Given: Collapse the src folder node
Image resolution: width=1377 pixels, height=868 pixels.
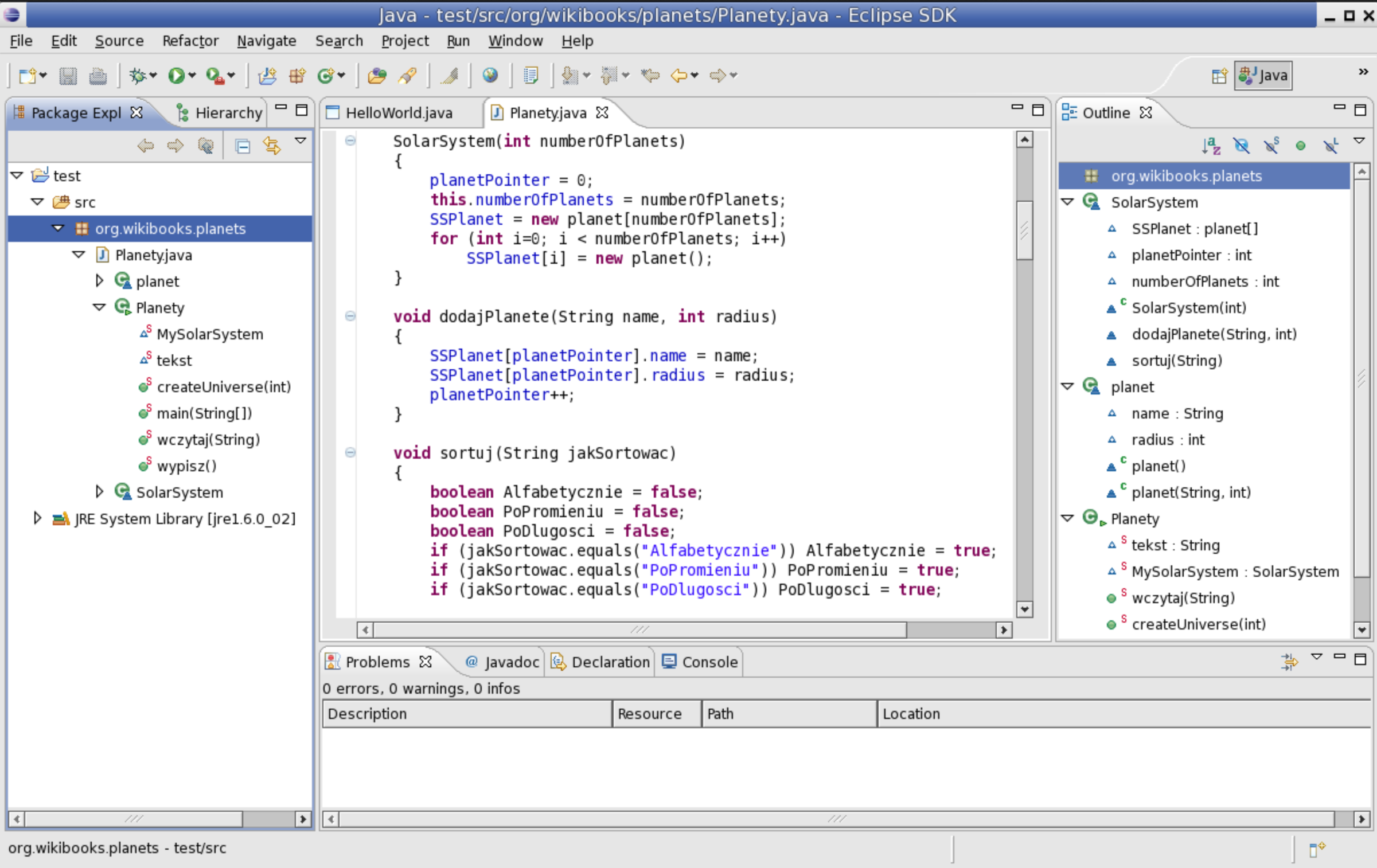Looking at the screenshot, I should [38, 201].
